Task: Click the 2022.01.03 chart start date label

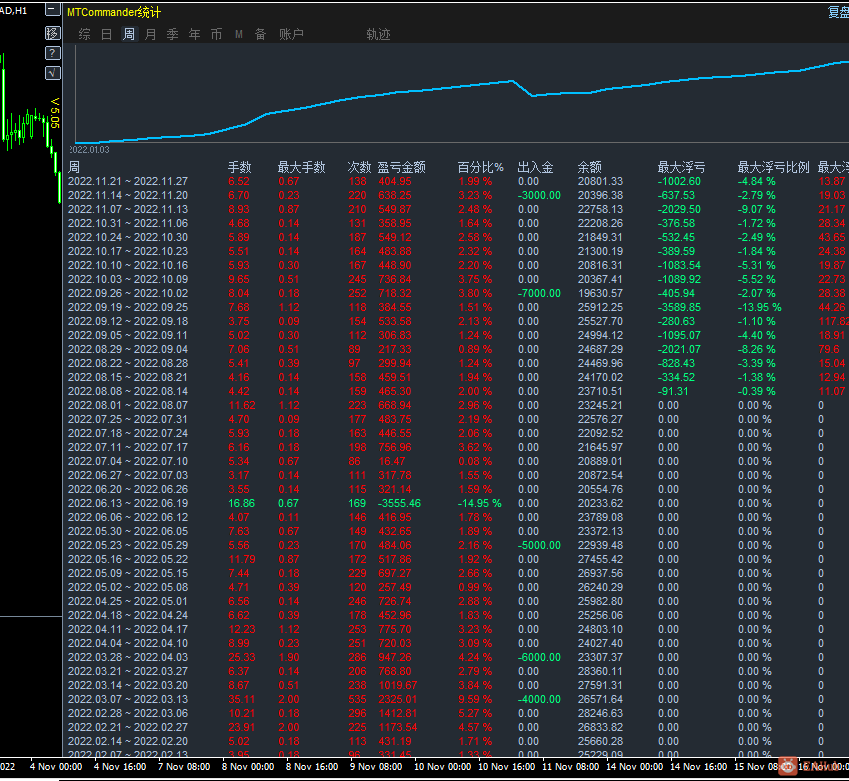Action: pyautogui.click(x=89, y=149)
